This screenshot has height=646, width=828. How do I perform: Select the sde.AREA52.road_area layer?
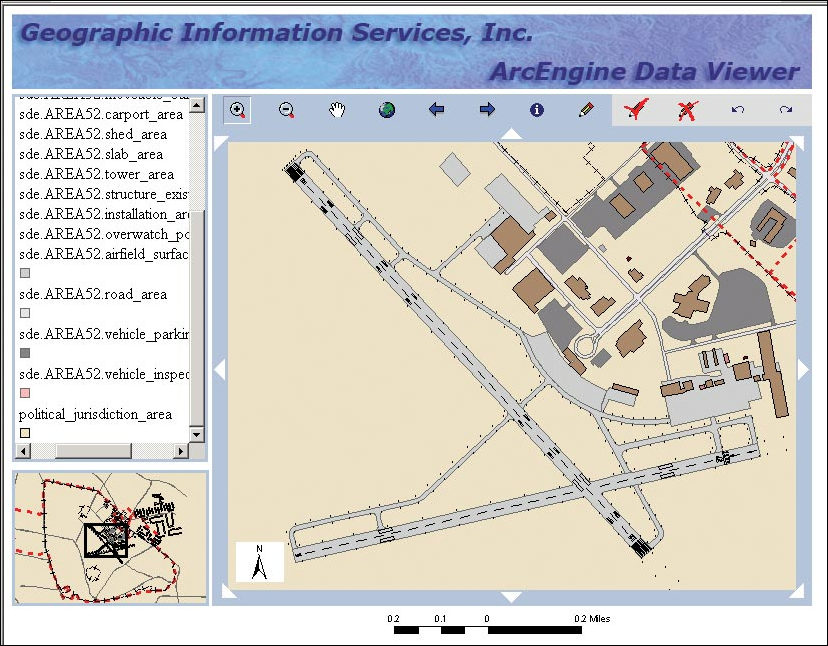pyautogui.click(x=93, y=295)
